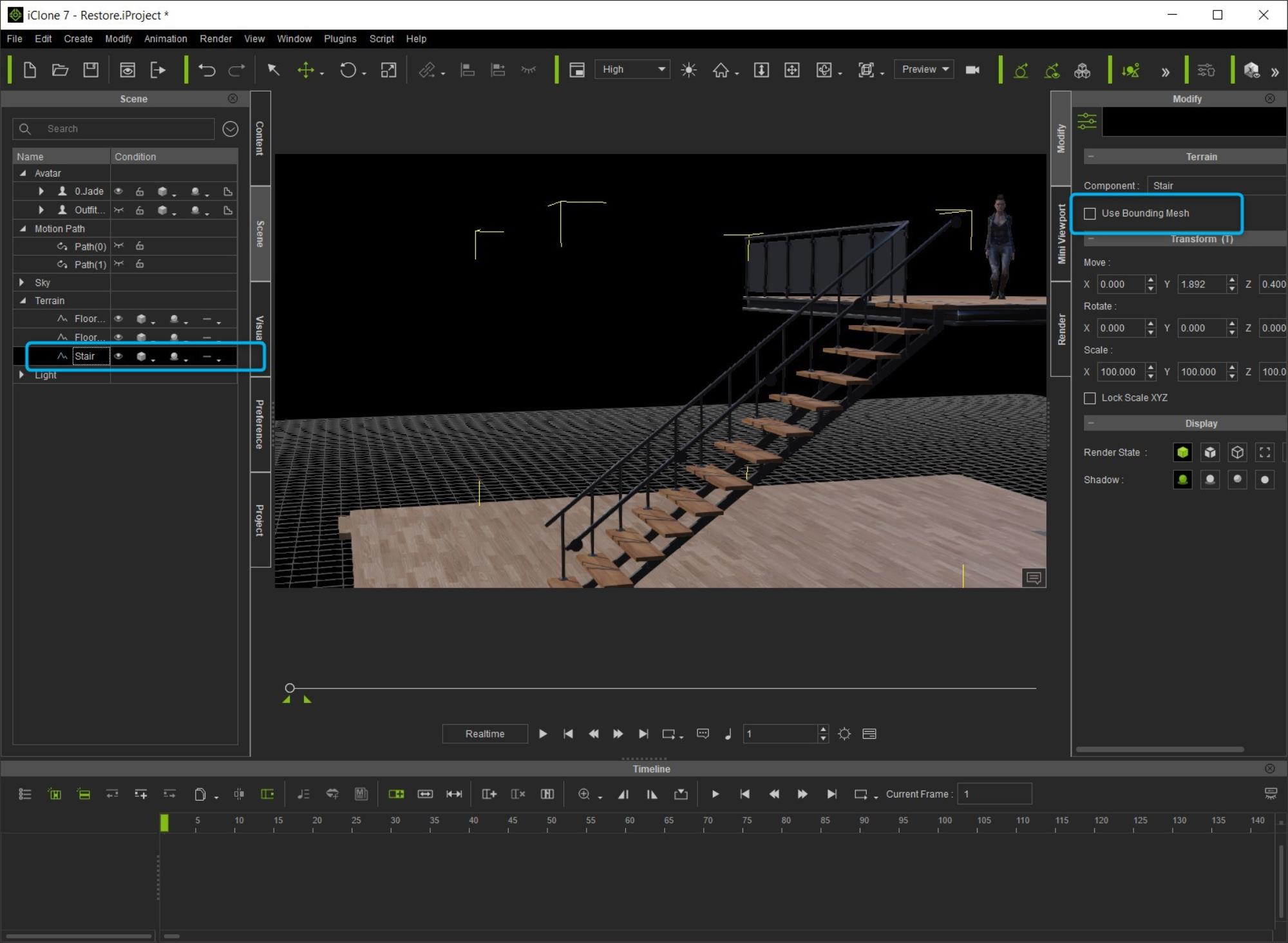
Task: Close the Scene panel
Action: point(233,99)
